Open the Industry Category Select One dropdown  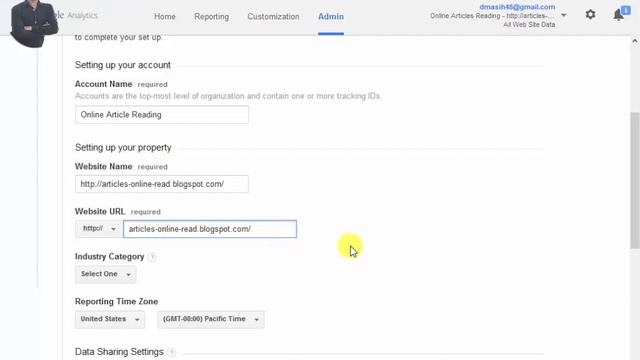105,274
